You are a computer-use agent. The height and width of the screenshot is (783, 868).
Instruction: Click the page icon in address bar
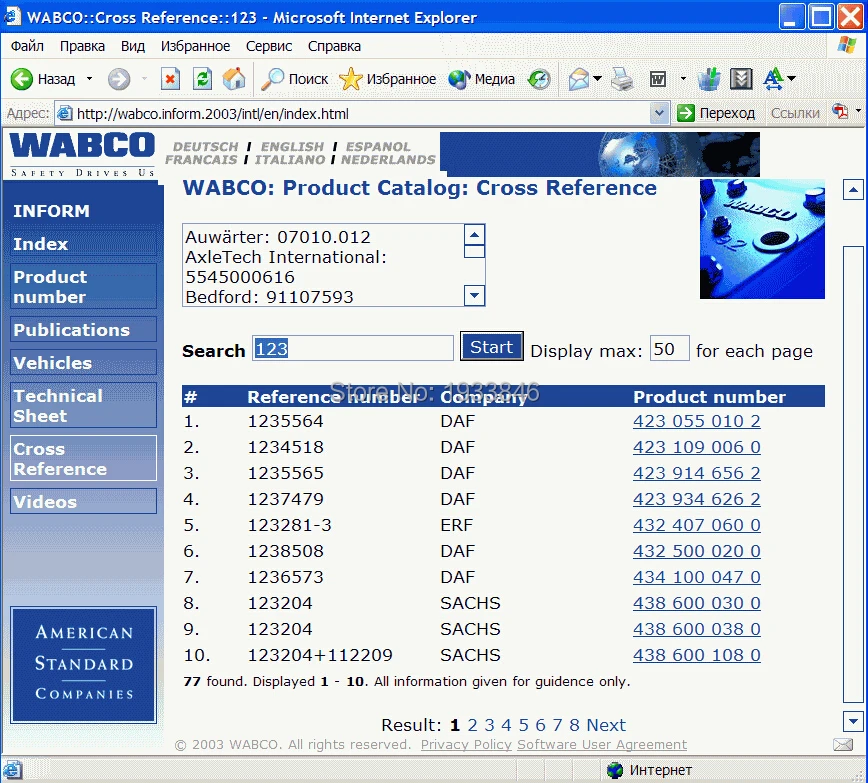(x=65, y=113)
